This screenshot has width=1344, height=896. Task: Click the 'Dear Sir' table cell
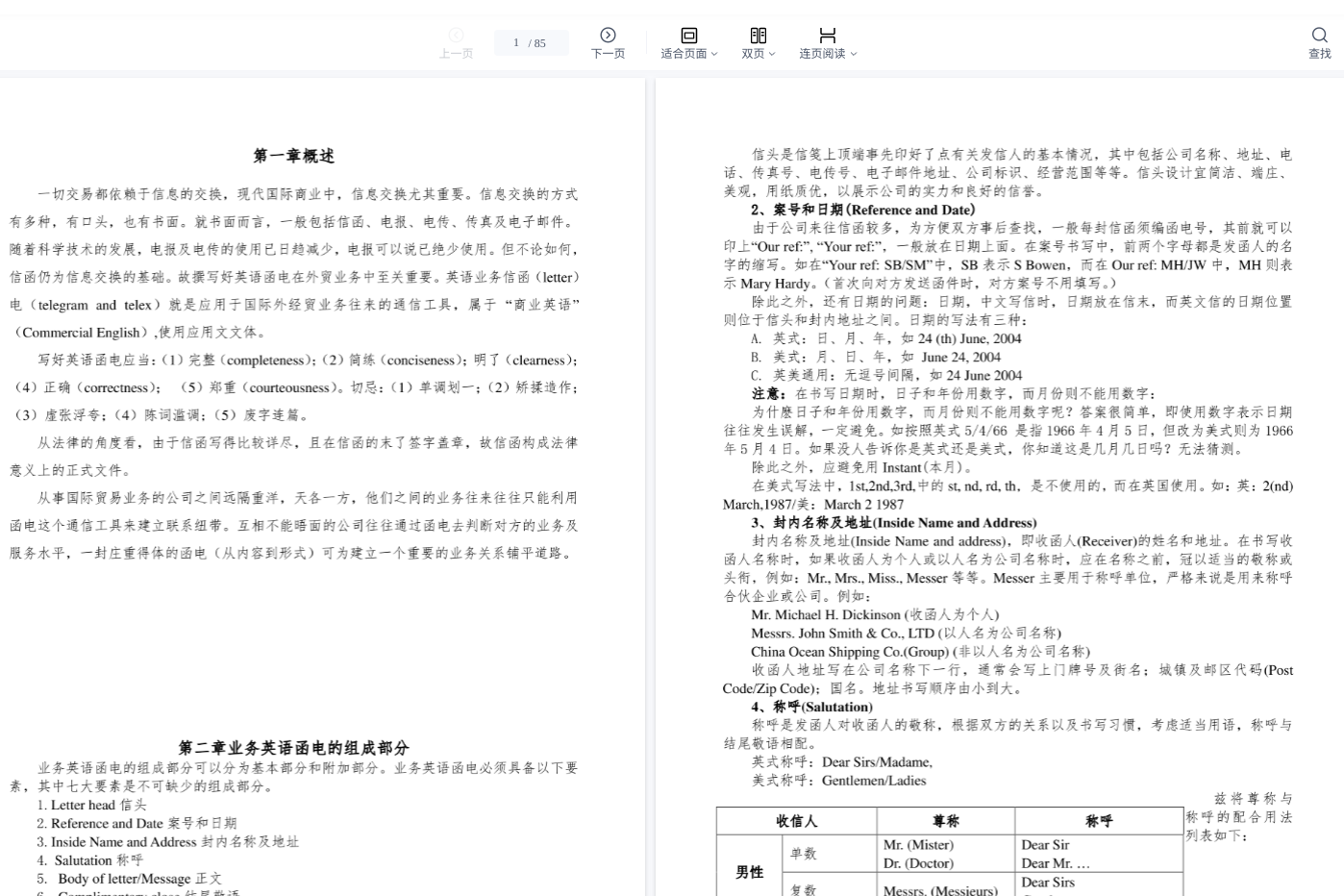click(x=1045, y=845)
